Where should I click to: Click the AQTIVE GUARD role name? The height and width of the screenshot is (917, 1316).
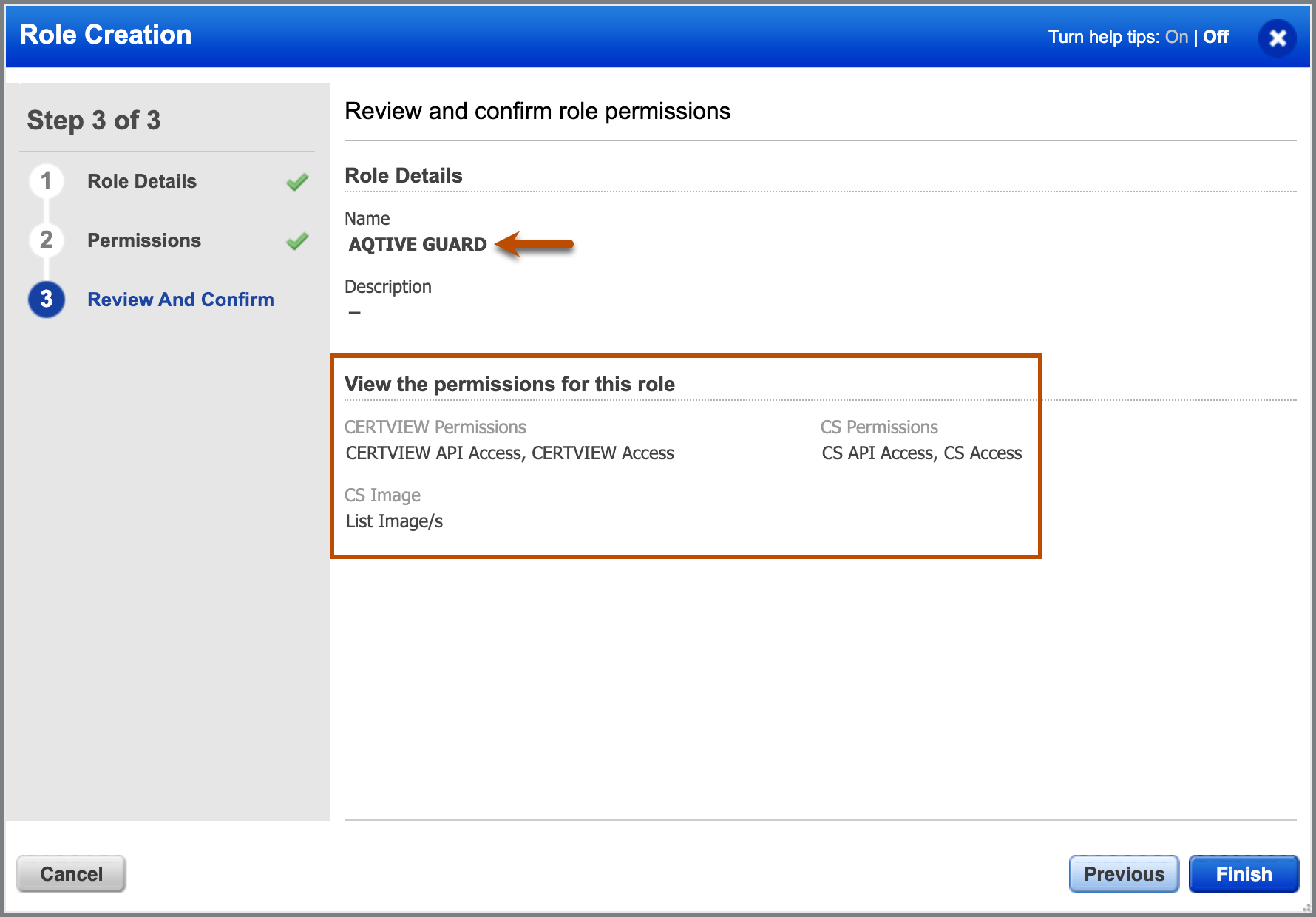(x=418, y=245)
